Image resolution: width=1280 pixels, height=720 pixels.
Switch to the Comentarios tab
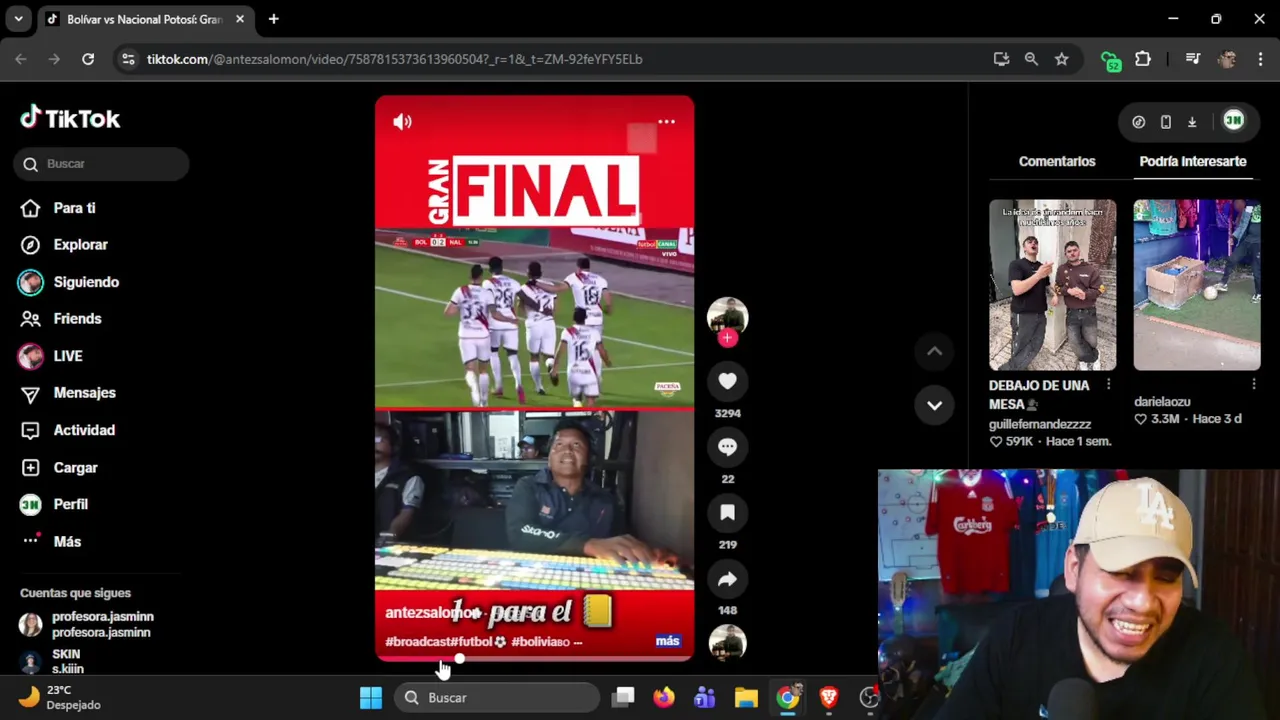pos(1057,161)
